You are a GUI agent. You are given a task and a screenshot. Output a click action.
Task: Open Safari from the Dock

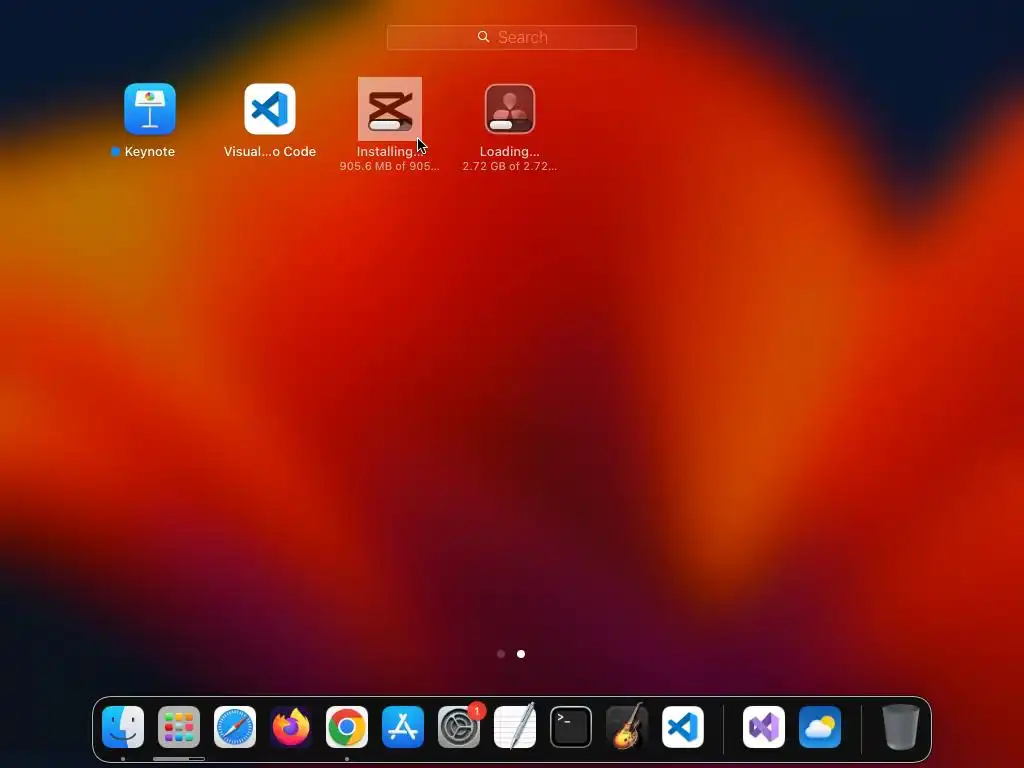coord(235,727)
